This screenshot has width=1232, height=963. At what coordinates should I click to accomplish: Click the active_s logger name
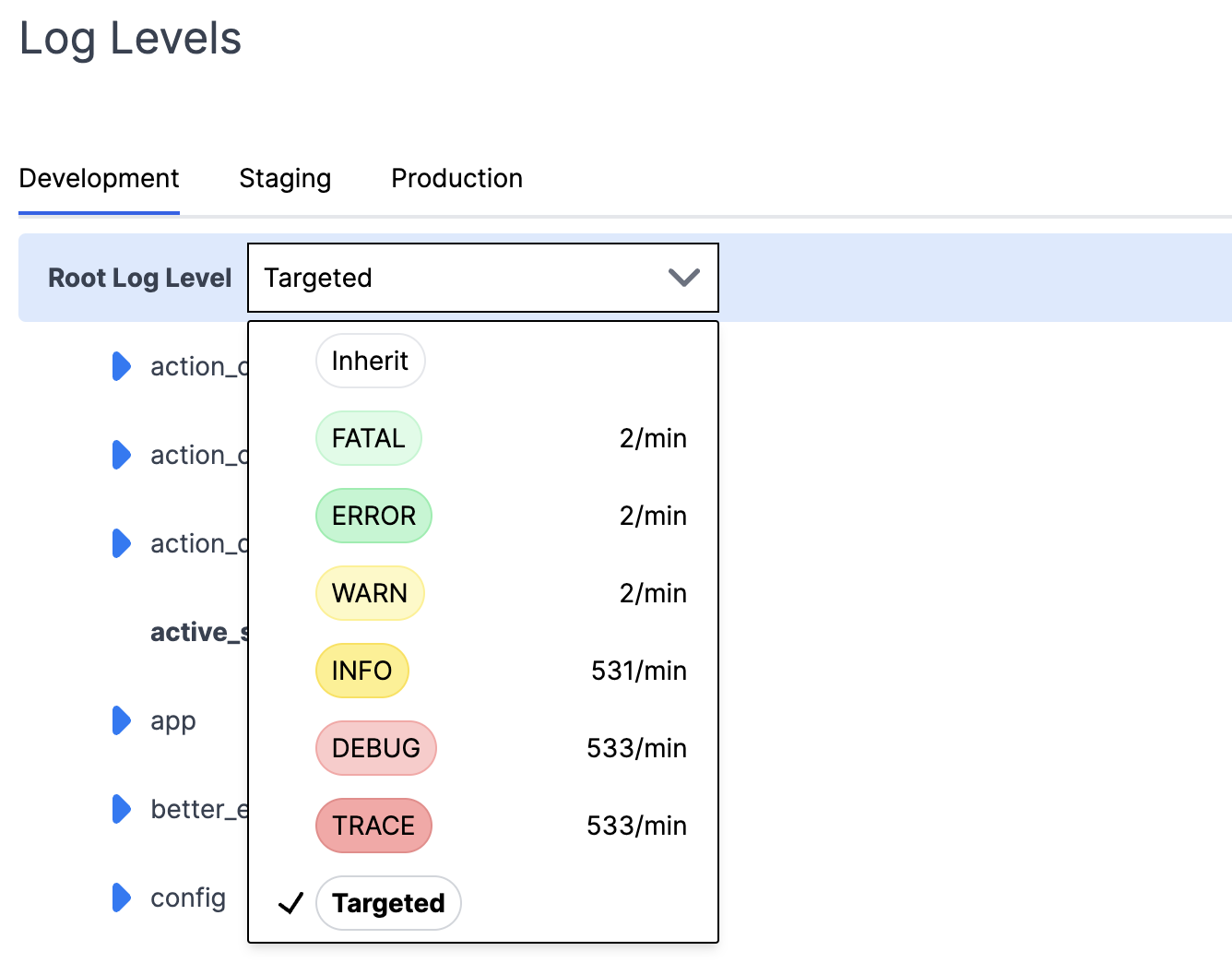199,632
